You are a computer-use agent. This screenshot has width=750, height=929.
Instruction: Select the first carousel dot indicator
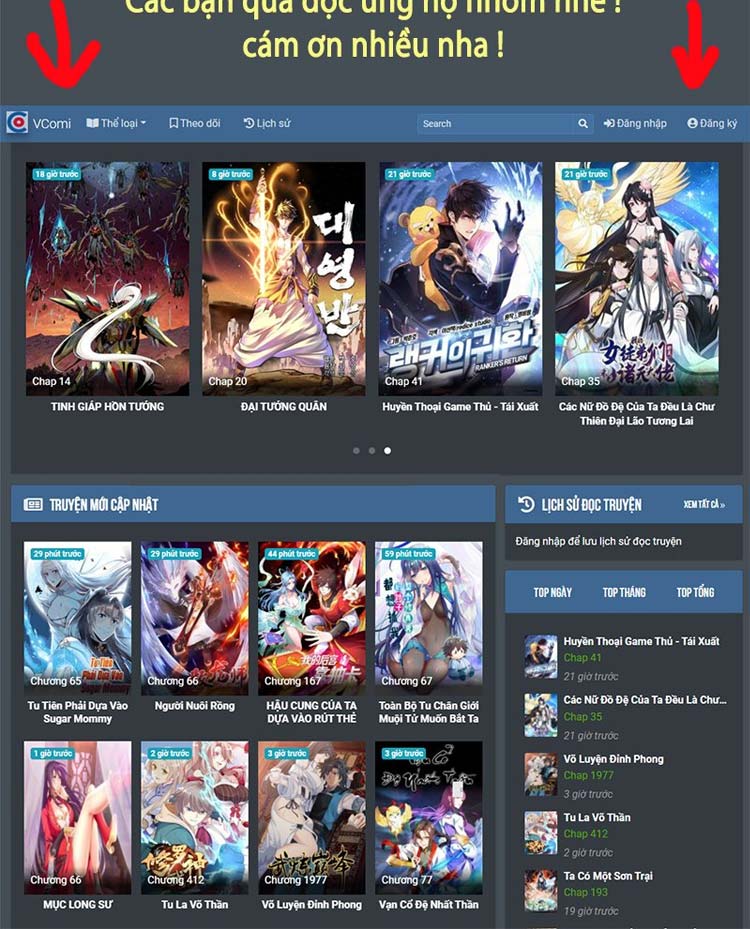(x=356, y=451)
